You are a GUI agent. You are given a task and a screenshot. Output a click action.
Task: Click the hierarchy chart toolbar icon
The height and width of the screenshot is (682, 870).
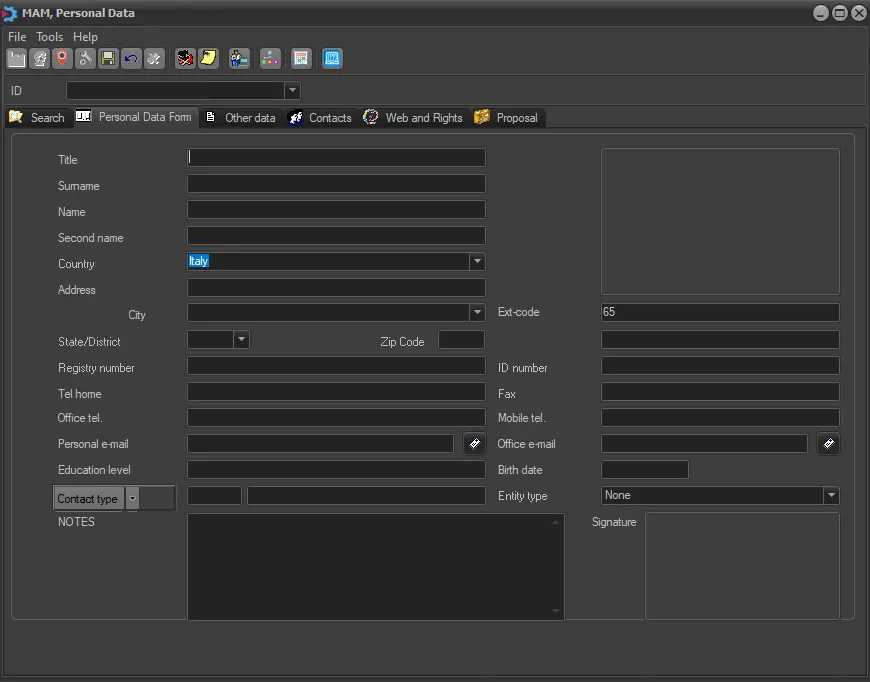(270, 59)
